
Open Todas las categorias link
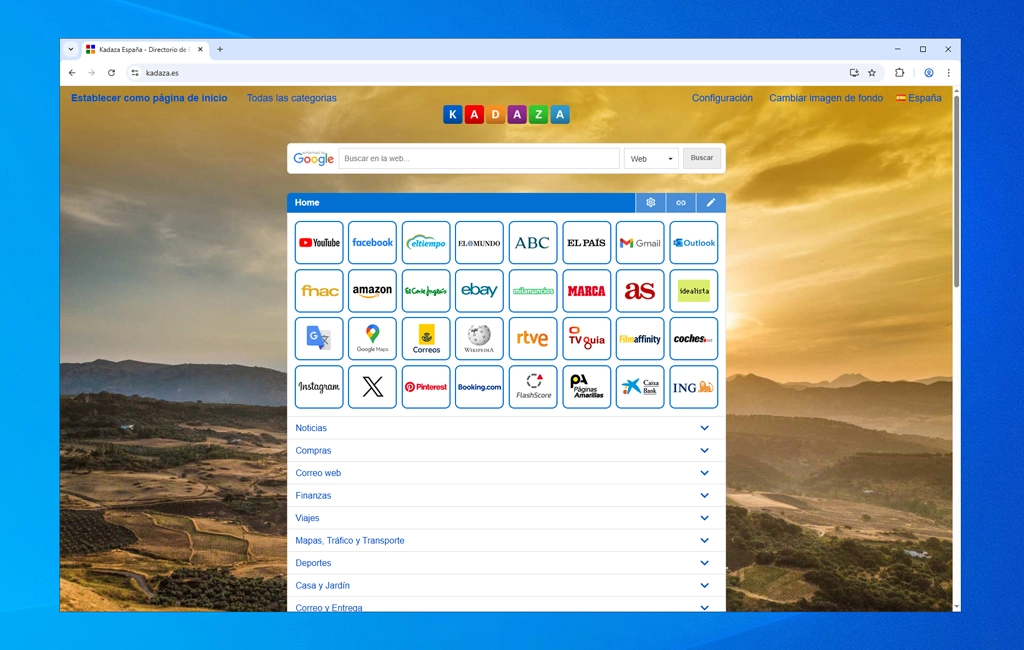pos(291,98)
